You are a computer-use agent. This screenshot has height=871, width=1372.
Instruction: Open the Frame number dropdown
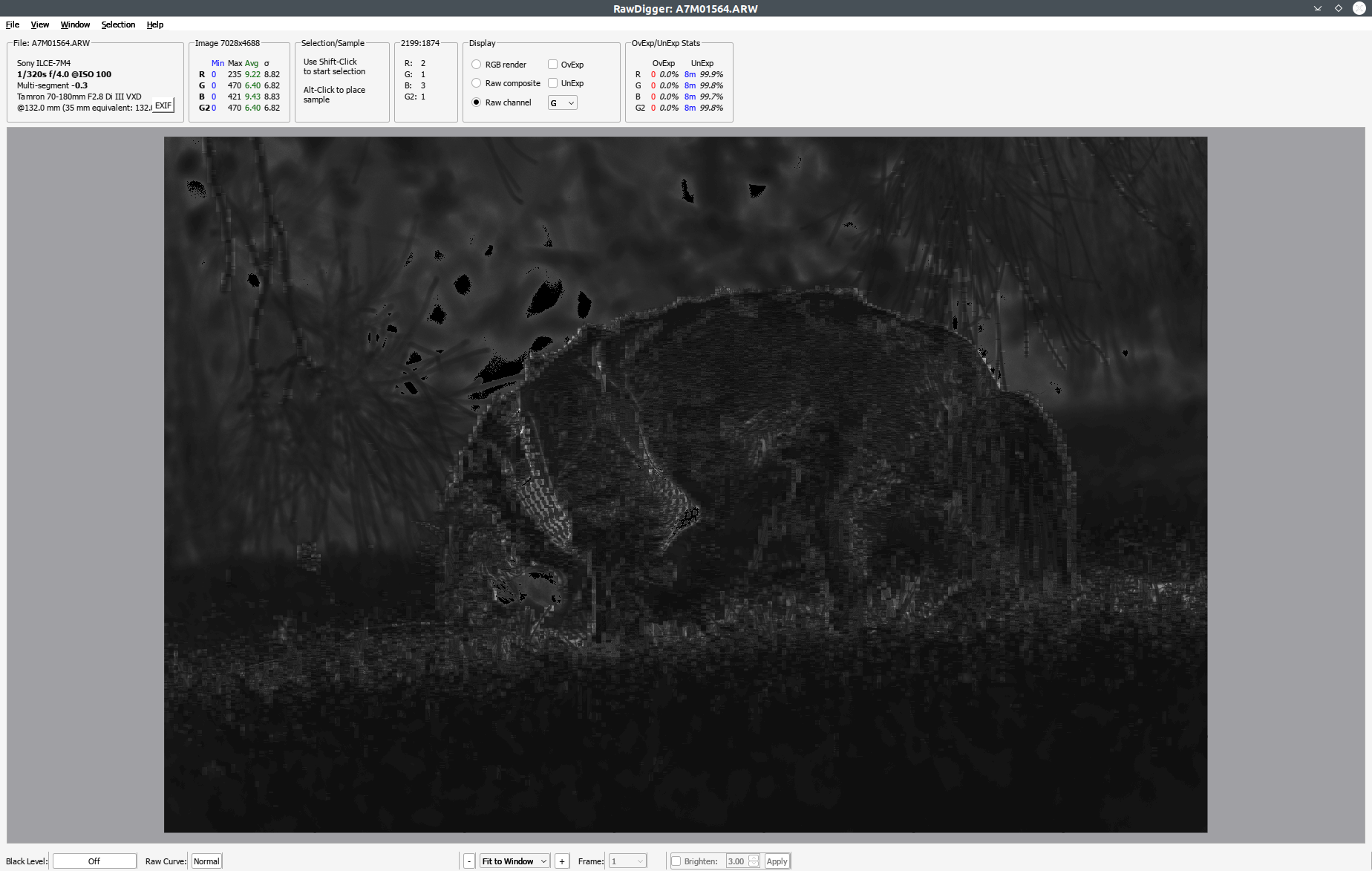pyautogui.click(x=627, y=861)
